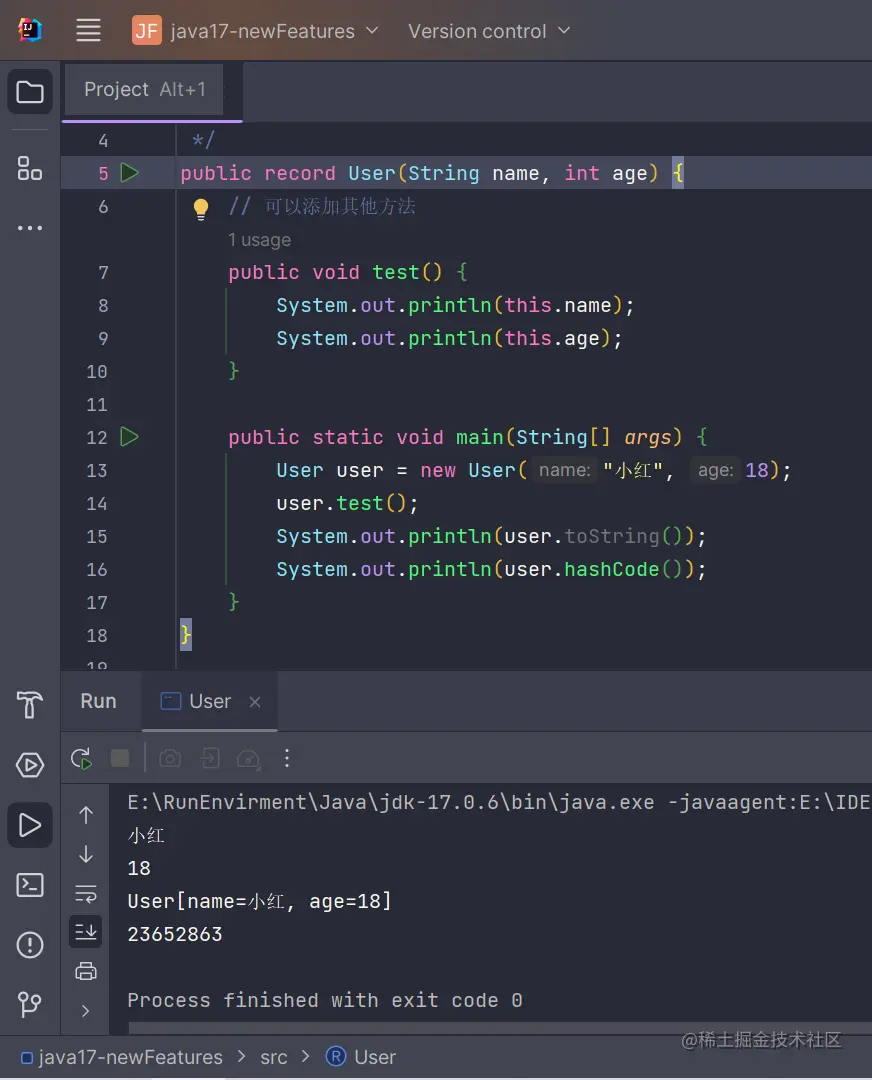Open the Build hammer tool window

(30, 705)
